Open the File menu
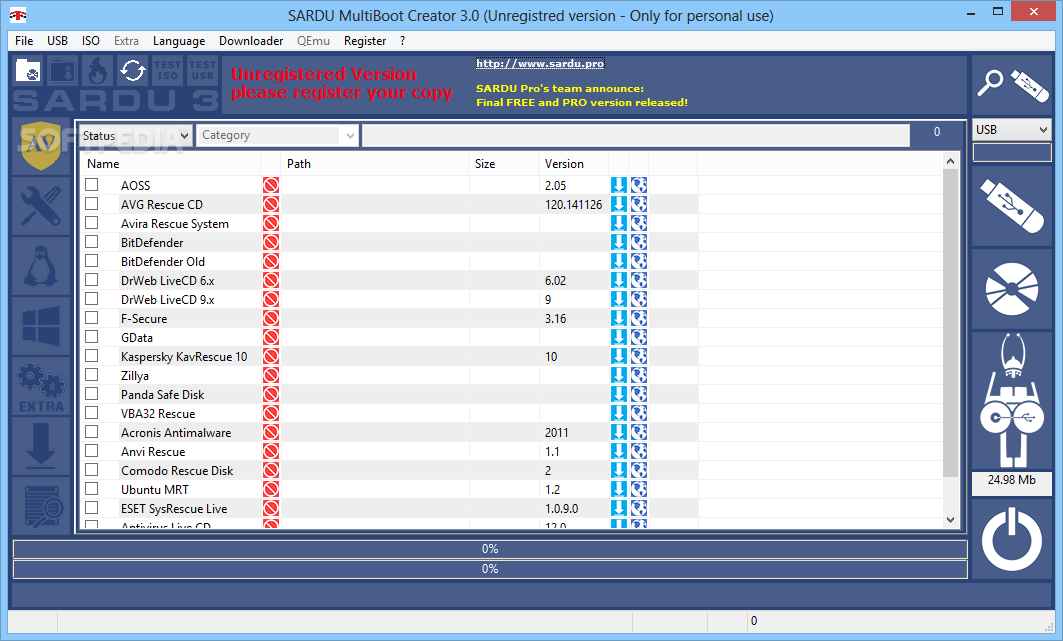Image resolution: width=1063 pixels, height=641 pixels. (24, 41)
